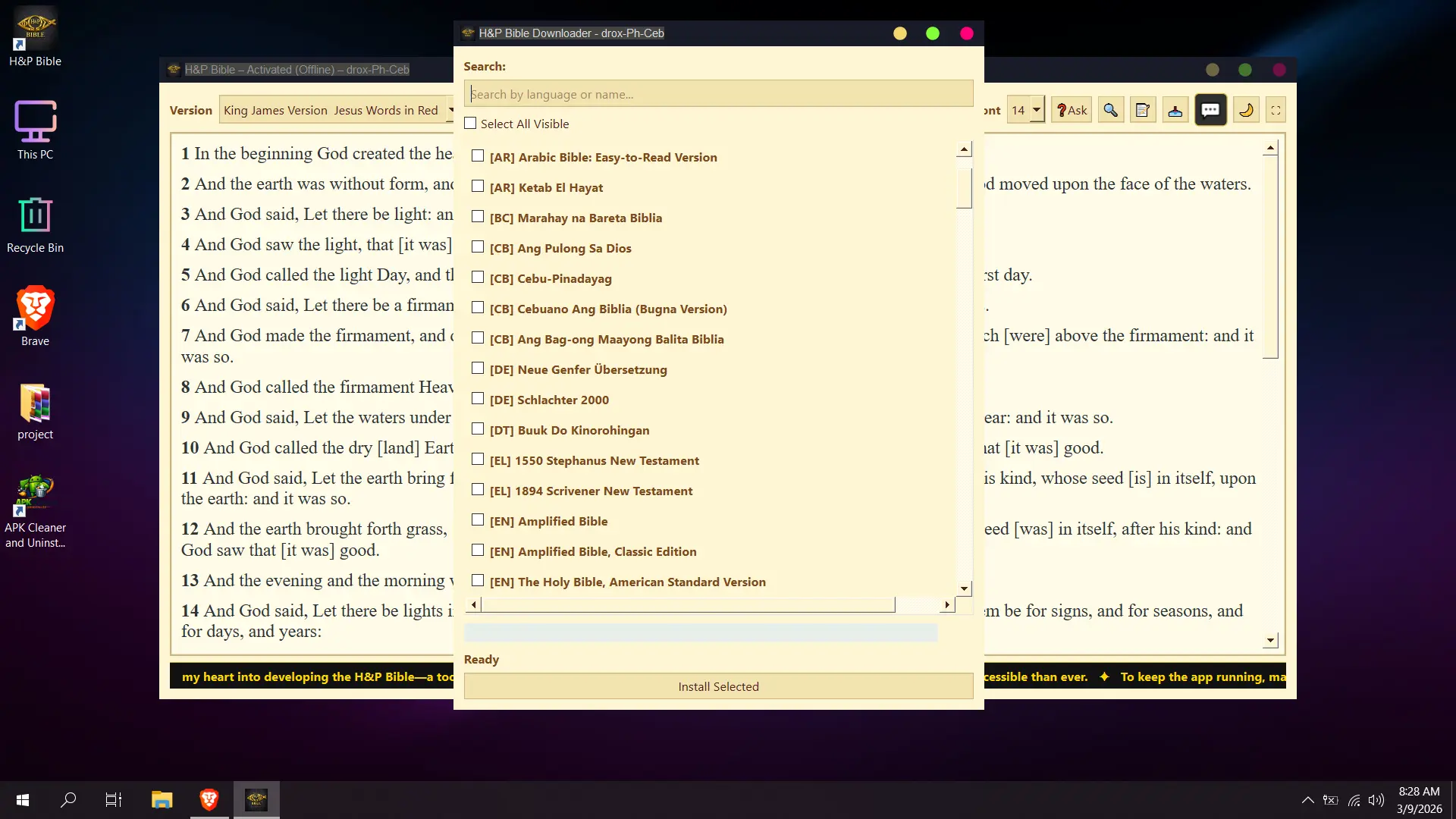The image size is (1456, 819).
Task: Click the Bible text pane scroll down arrow
Action: pyautogui.click(x=1270, y=641)
